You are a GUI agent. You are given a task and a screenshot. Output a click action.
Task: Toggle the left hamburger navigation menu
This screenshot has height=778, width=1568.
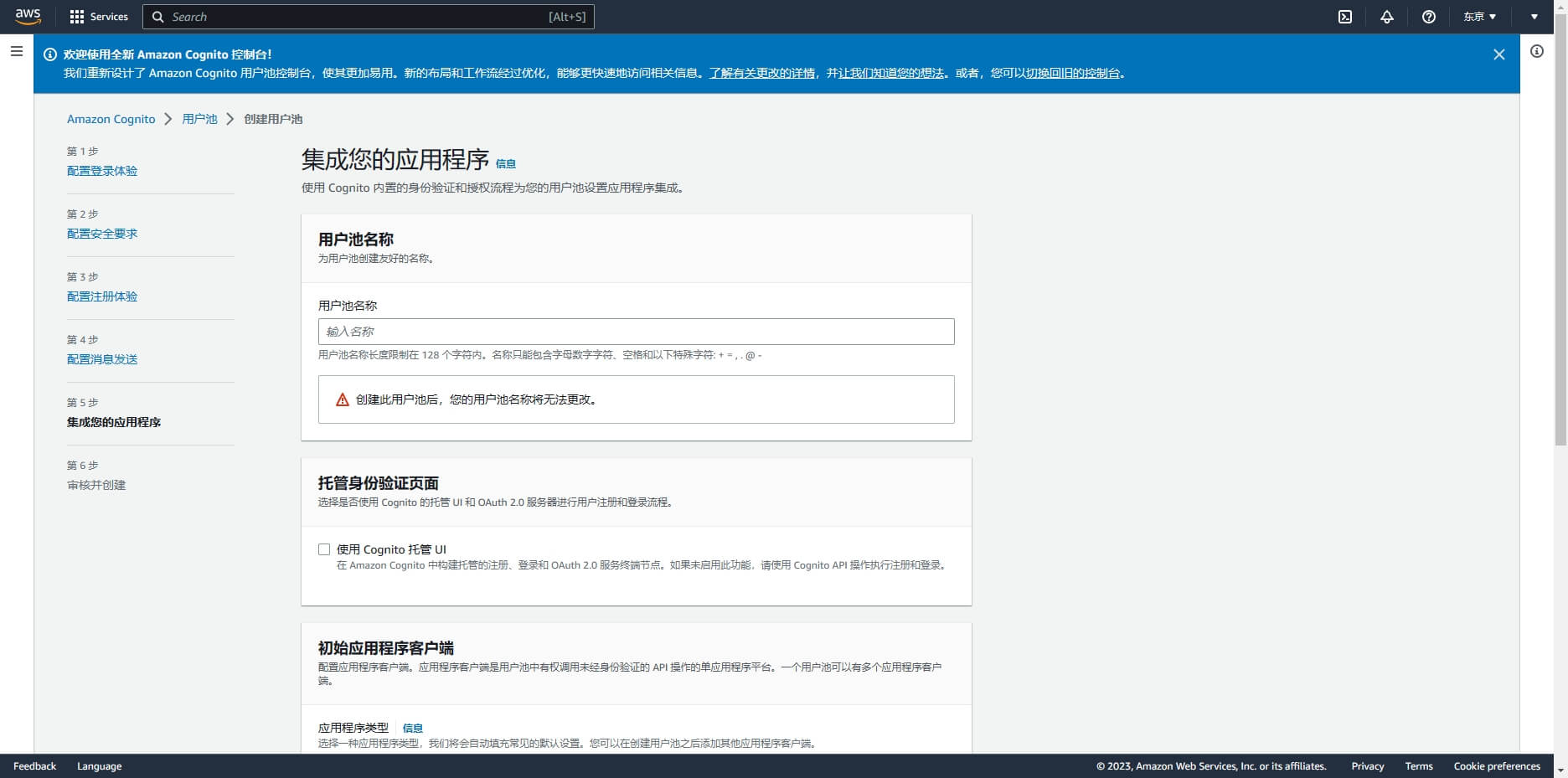click(x=17, y=52)
